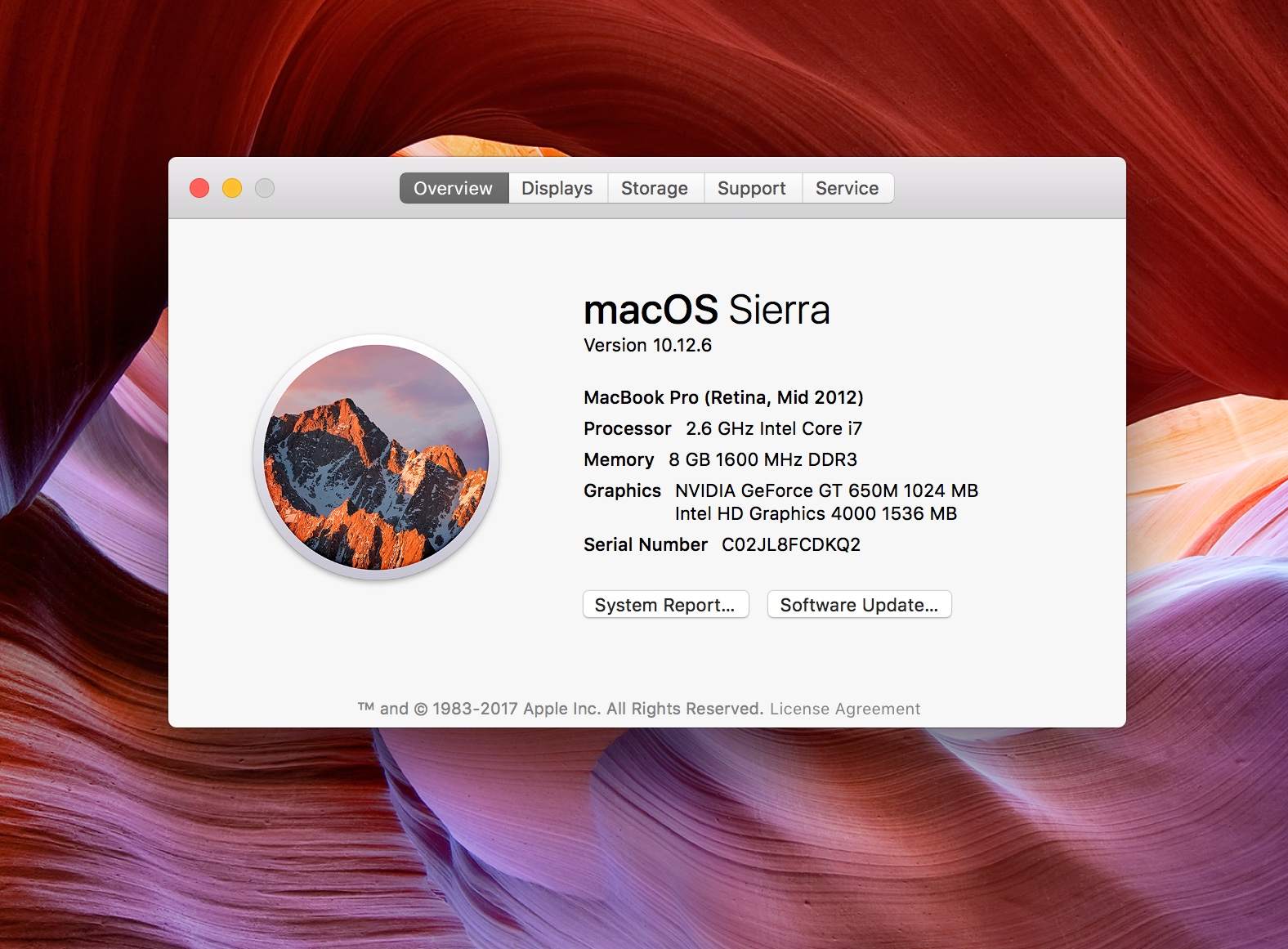This screenshot has width=1288, height=949.
Task: Launch Software Update
Action: pos(859,605)
